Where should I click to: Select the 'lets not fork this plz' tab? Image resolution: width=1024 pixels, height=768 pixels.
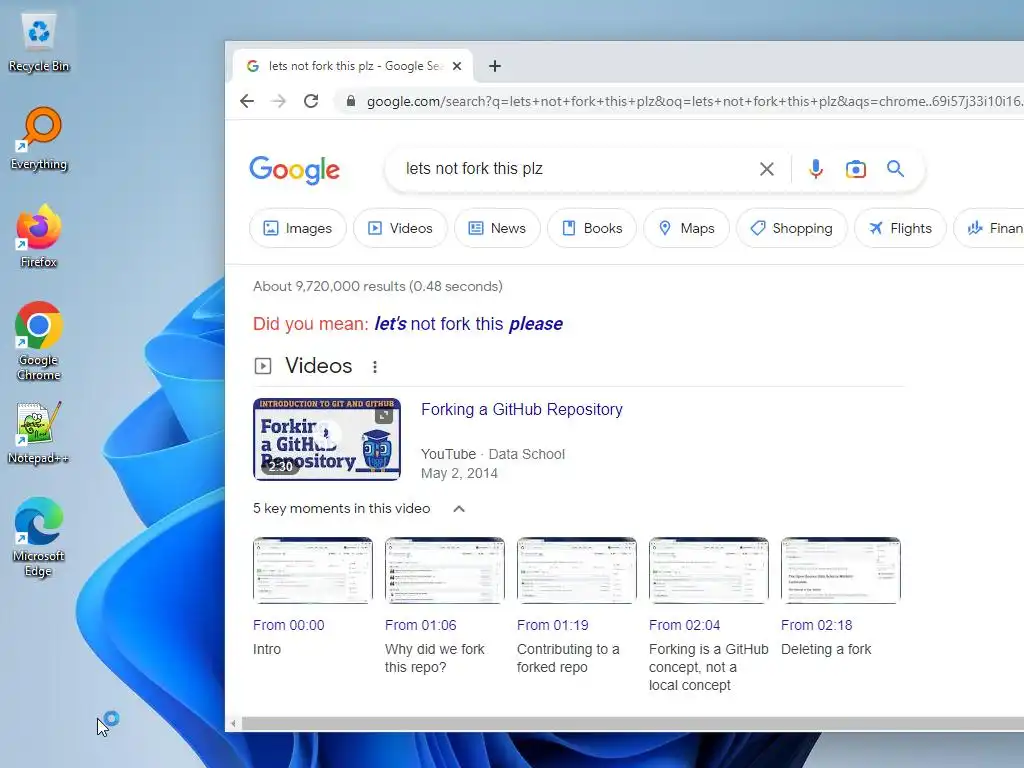(353, 66)
